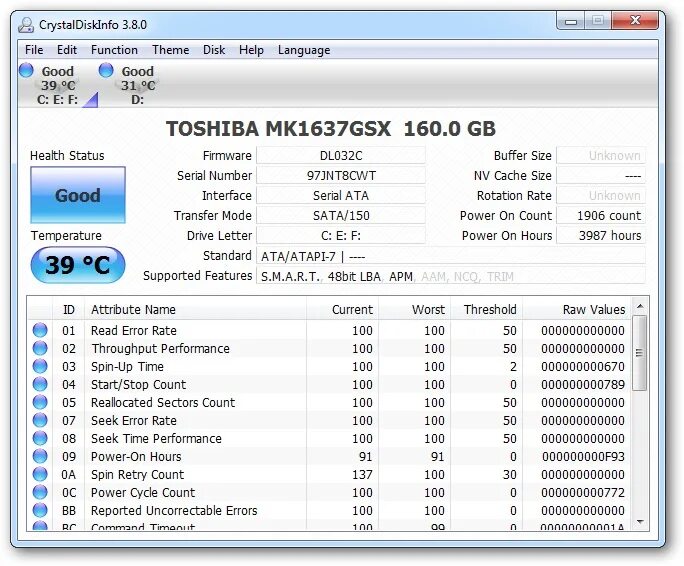Open the Edit menu
Viewport: 684px width, 566px height.
click(67, 50)
